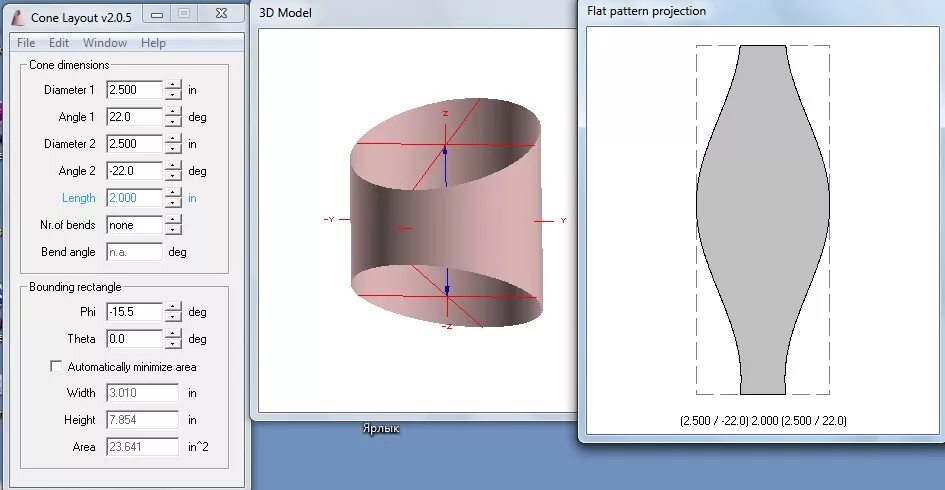Increase Phi with up spinner arrow
945x490 pixels.
pyautogui.click(x=173, y=308)
